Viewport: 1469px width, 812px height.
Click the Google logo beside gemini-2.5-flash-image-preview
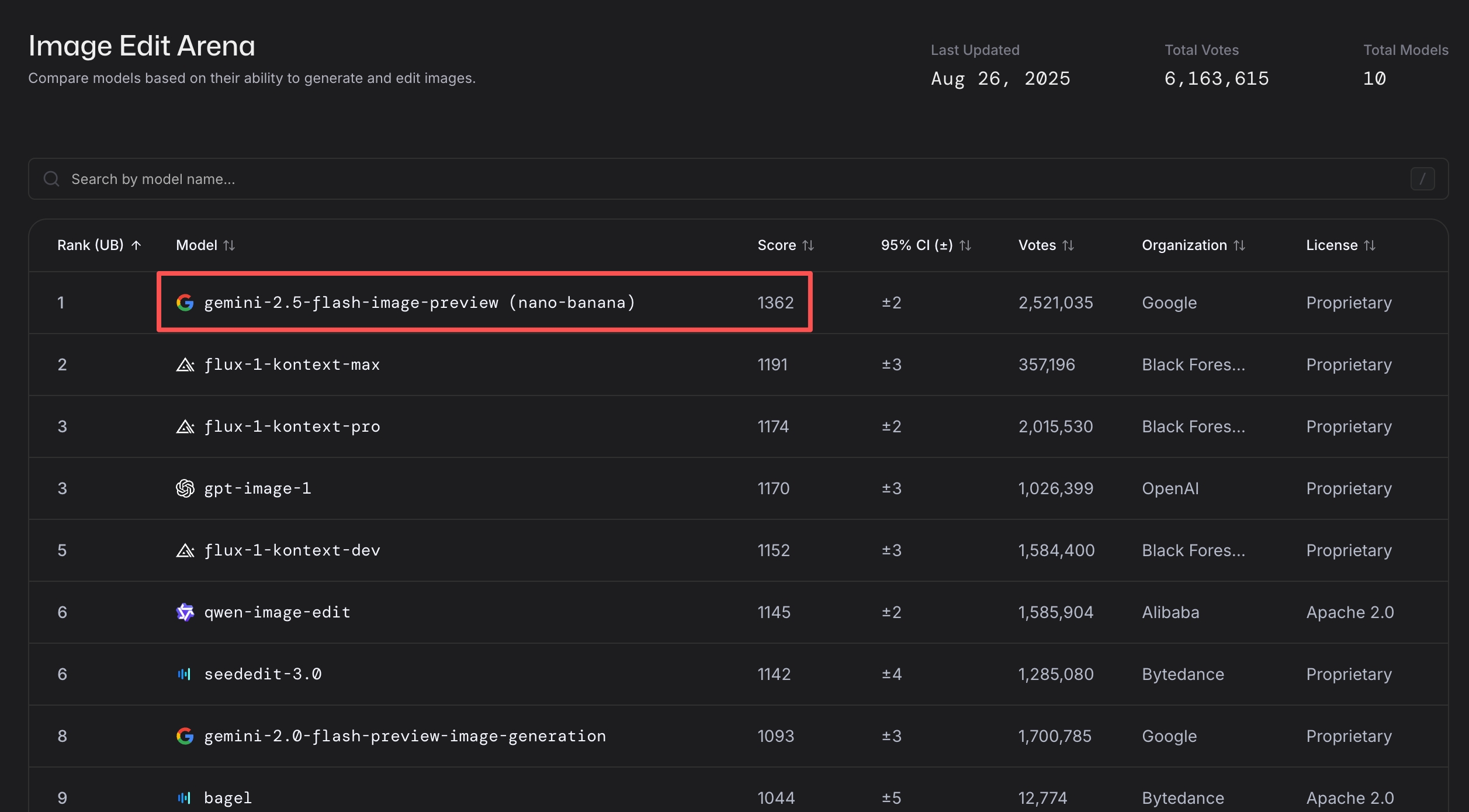tap(185, 303)
